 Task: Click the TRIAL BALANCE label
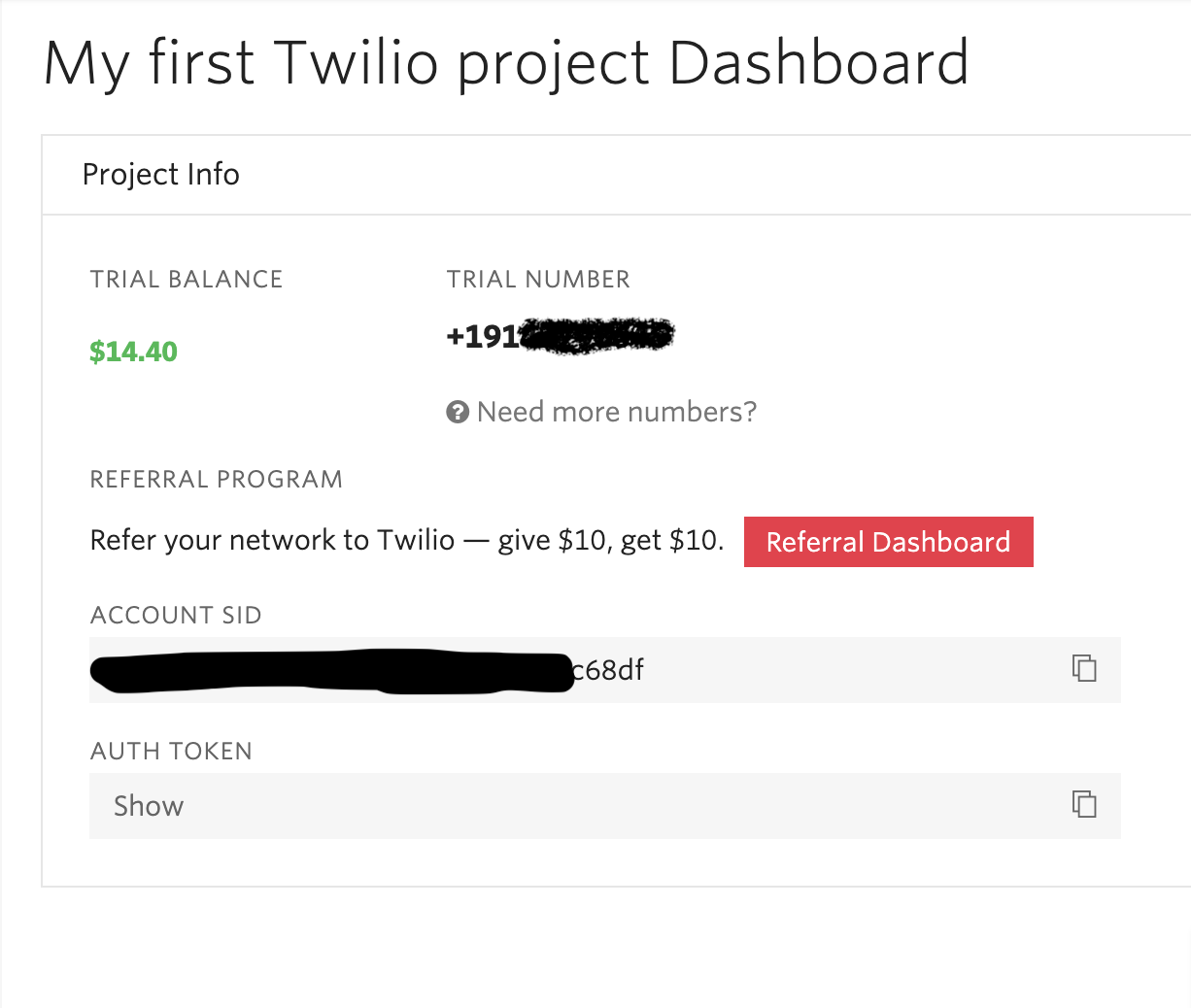click(186, 280)
